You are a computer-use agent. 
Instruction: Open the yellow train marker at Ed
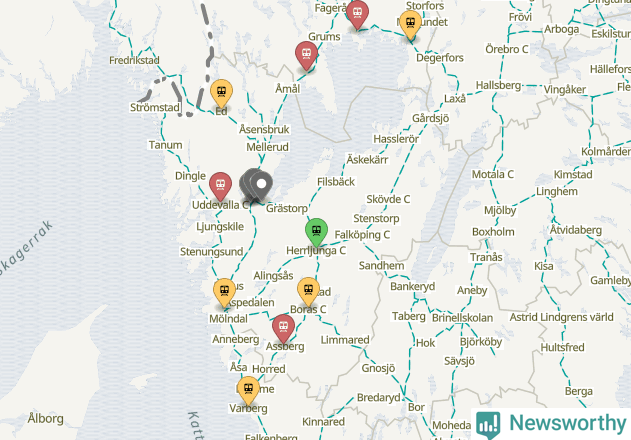click(221, 93)
